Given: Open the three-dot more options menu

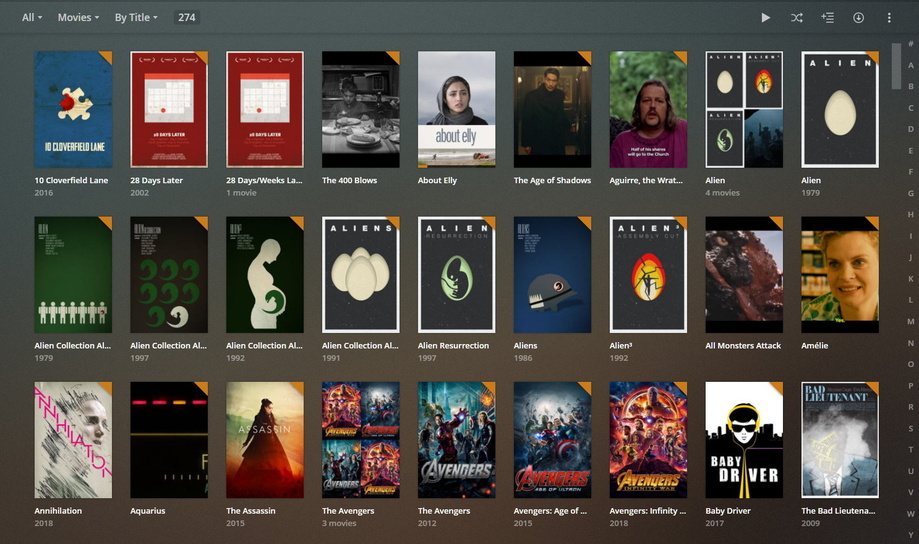Looking at the screenshot, I should coord(889,18).
